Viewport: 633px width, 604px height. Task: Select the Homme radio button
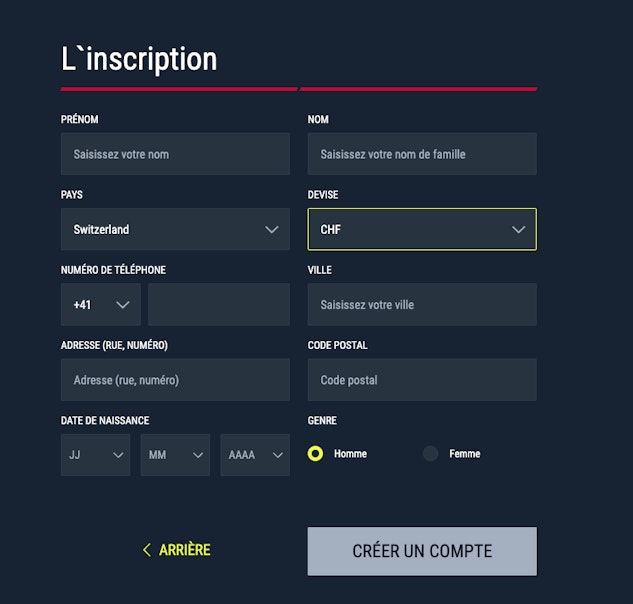[x=316, y=454]
